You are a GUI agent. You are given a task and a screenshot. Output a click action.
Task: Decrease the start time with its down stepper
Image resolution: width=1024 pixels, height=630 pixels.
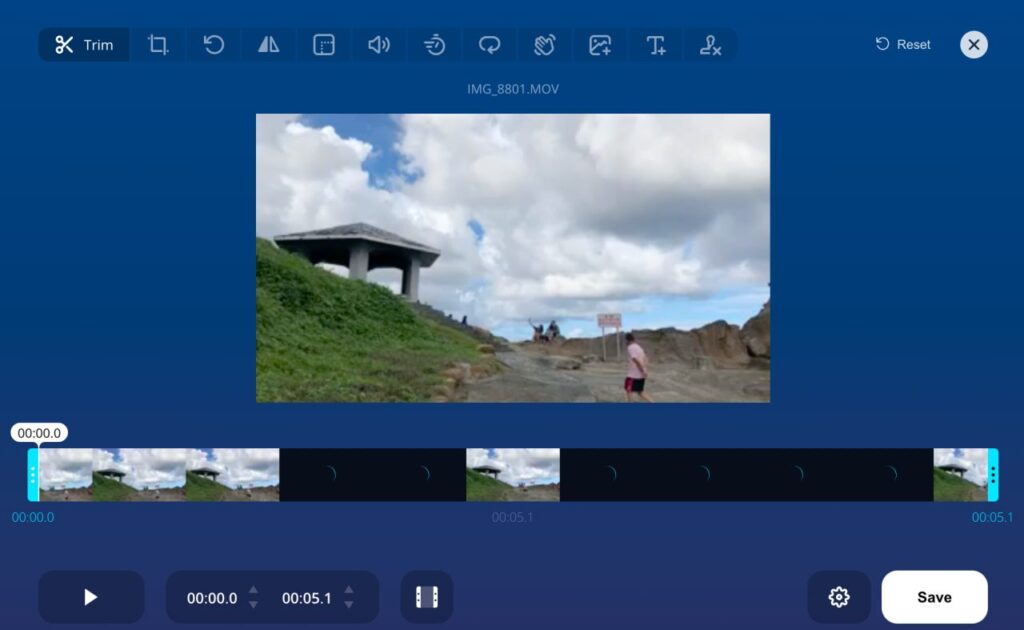(253, 603)
